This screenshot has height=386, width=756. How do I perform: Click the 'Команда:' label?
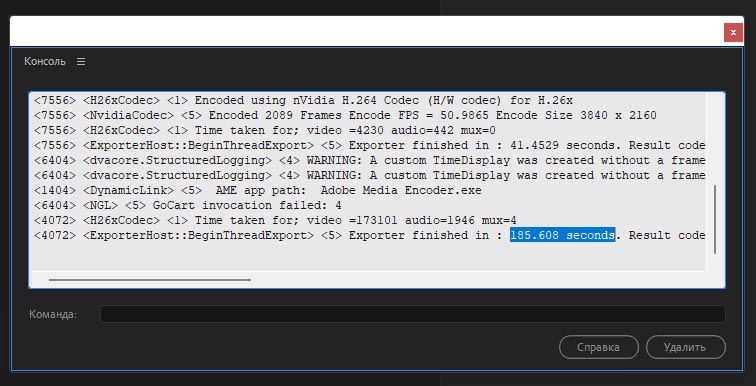click(53, 315)
